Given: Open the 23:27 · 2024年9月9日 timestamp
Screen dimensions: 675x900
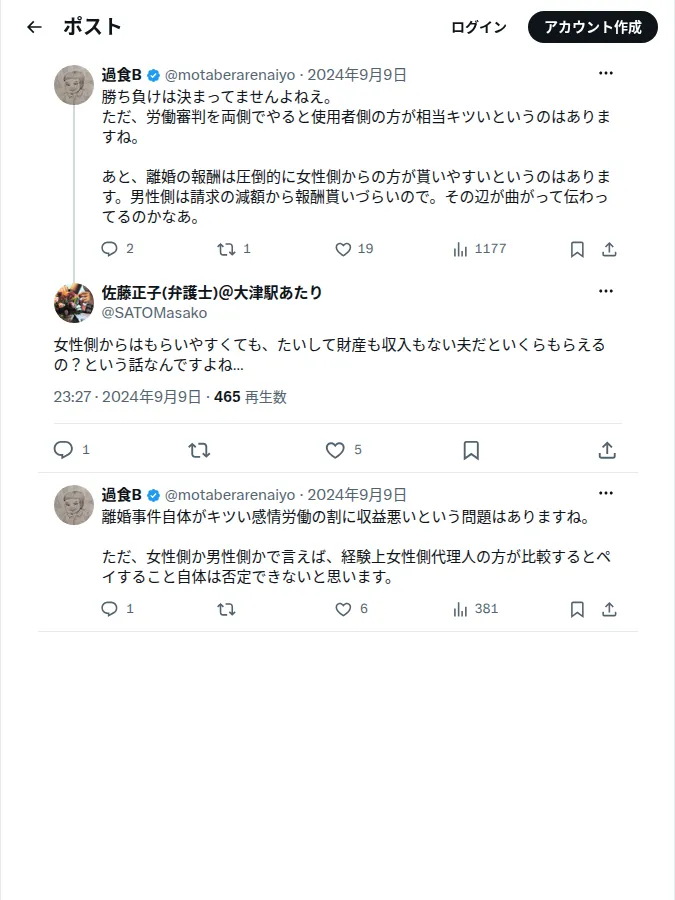Looking at the screenshot, I should point(127,397).
